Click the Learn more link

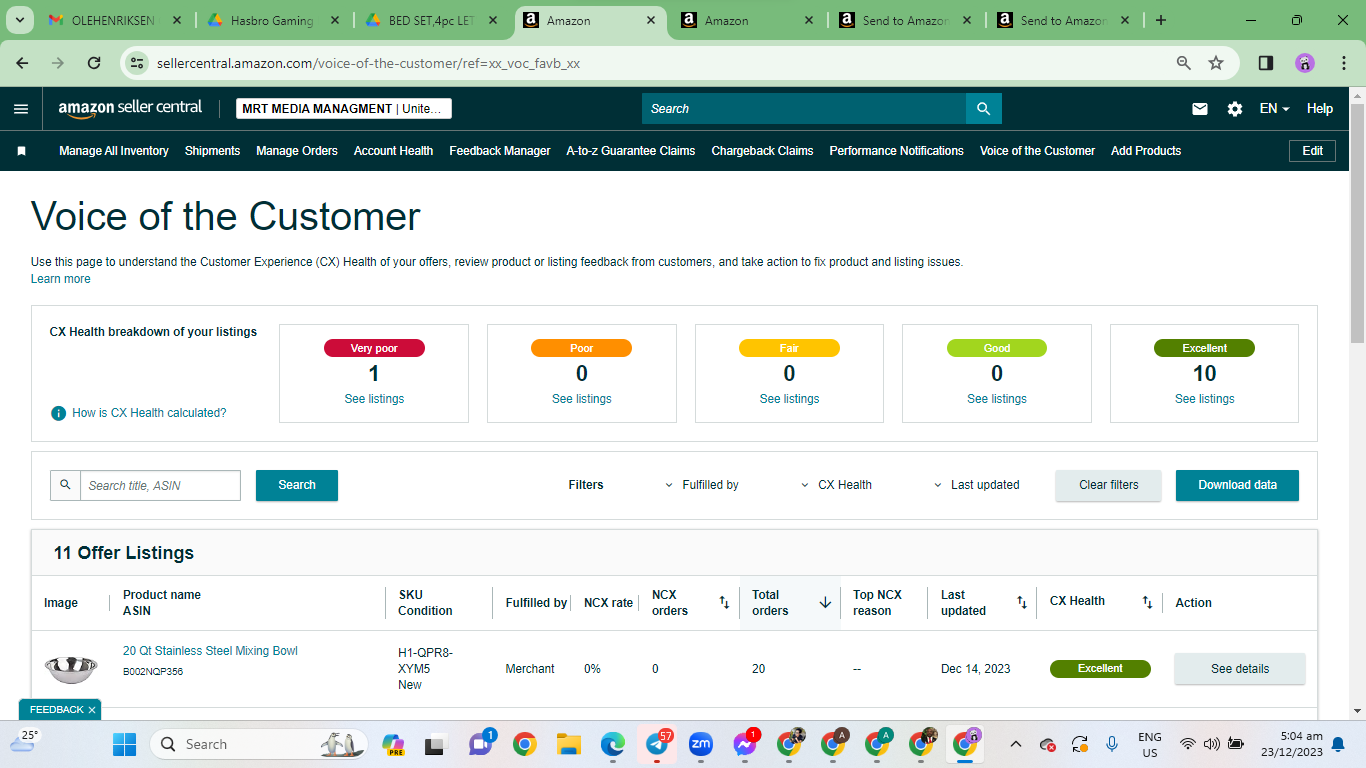click(61, 279)
